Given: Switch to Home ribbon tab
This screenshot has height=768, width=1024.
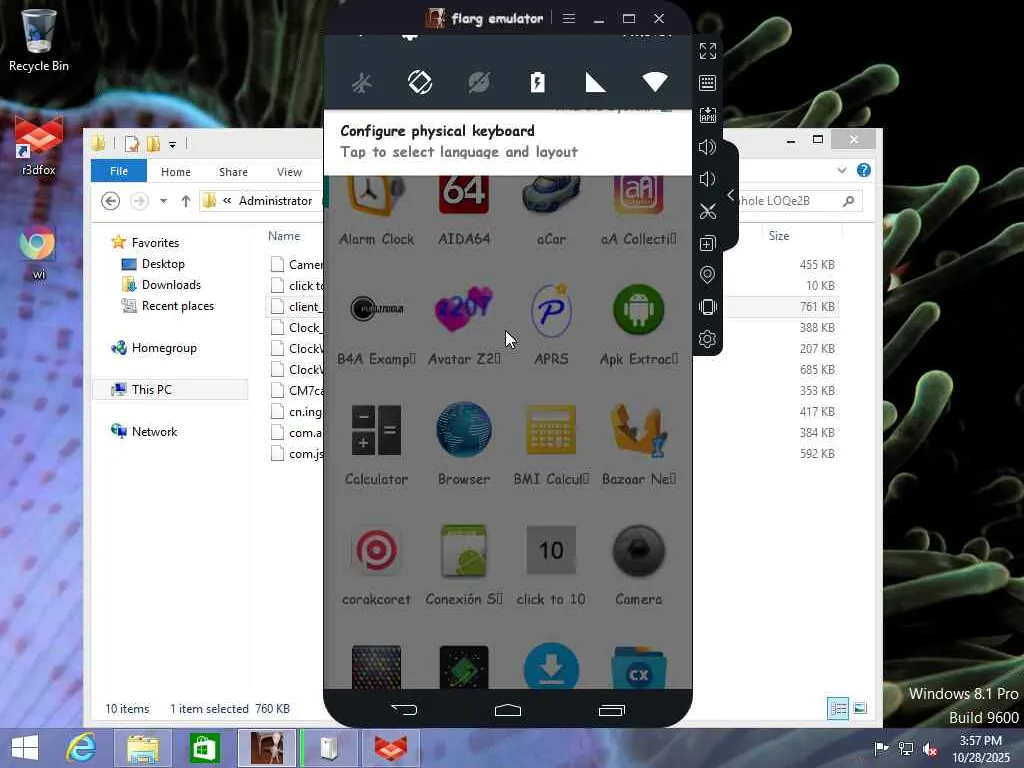Looking at the screenshot, I should (176, 172).
